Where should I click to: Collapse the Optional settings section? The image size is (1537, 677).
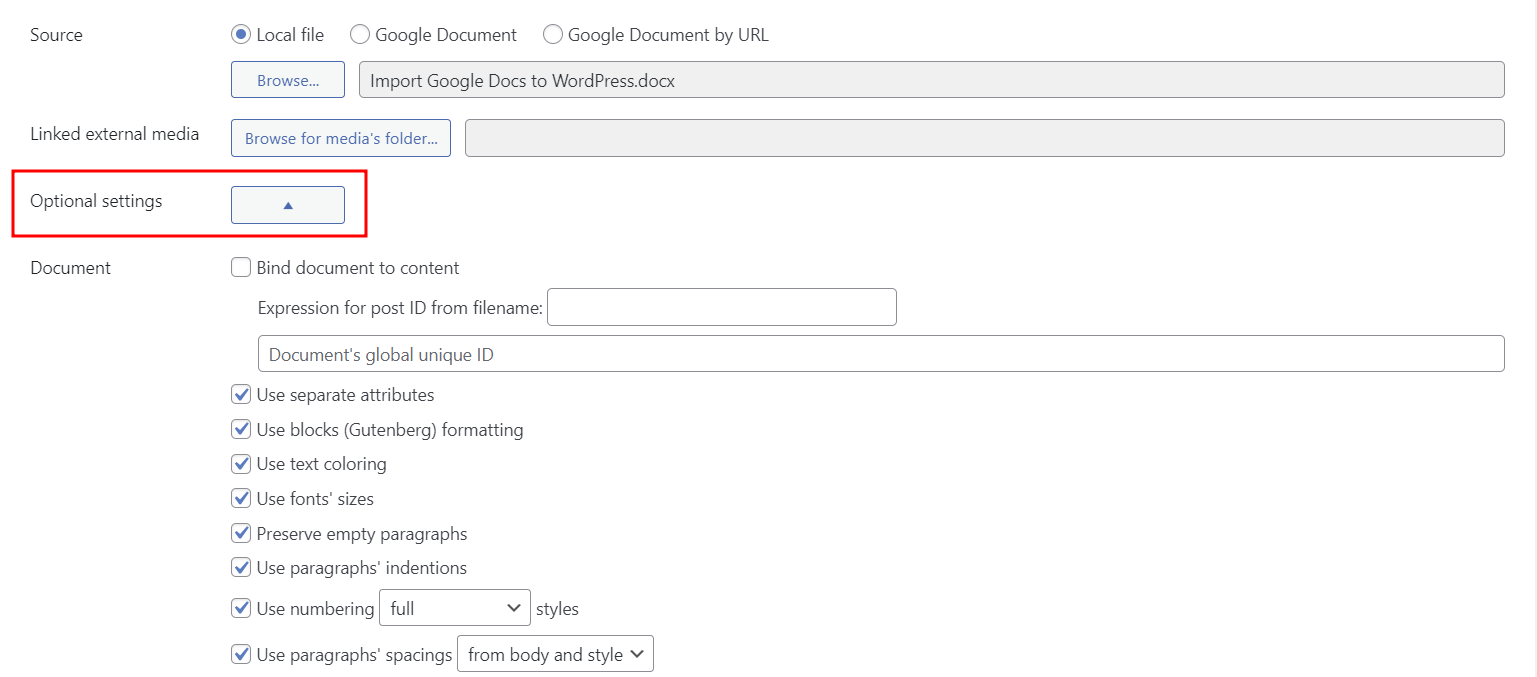[x=288, y=205]
